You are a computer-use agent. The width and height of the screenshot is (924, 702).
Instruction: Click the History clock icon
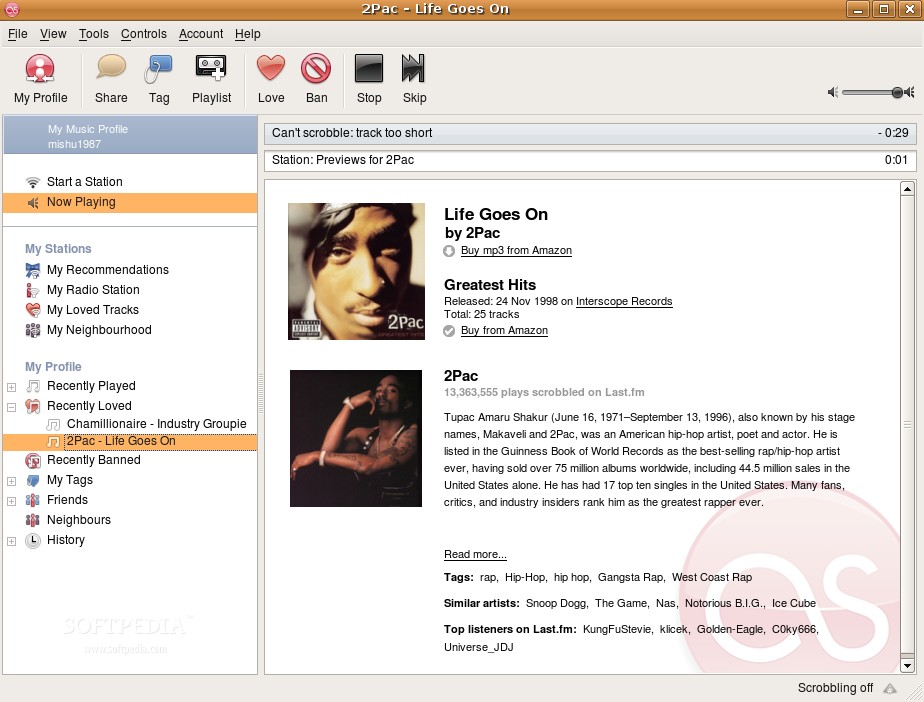point(33,540)
